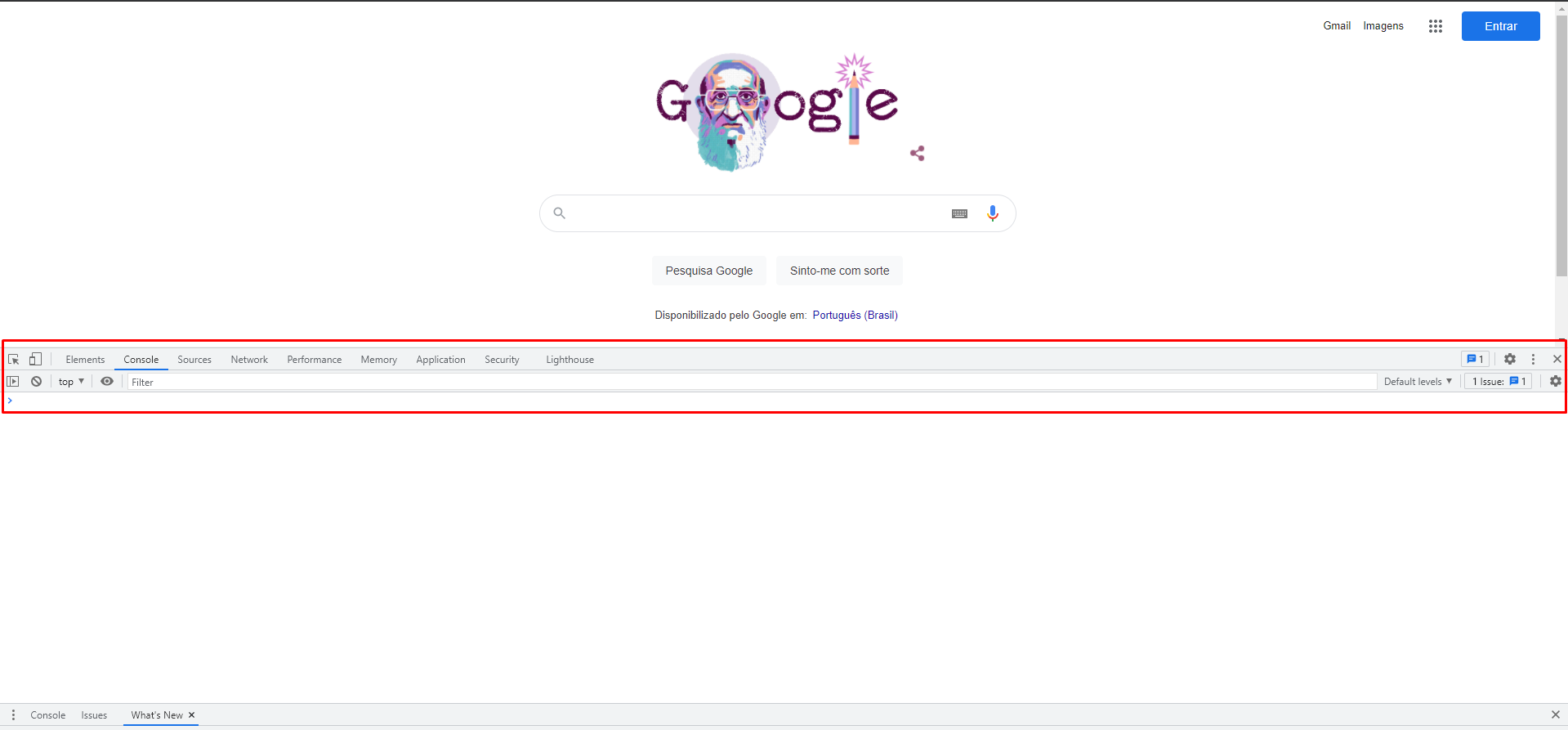1568x730 pixels.
Task: Clear console with the block icon
Action: point(36,381)
